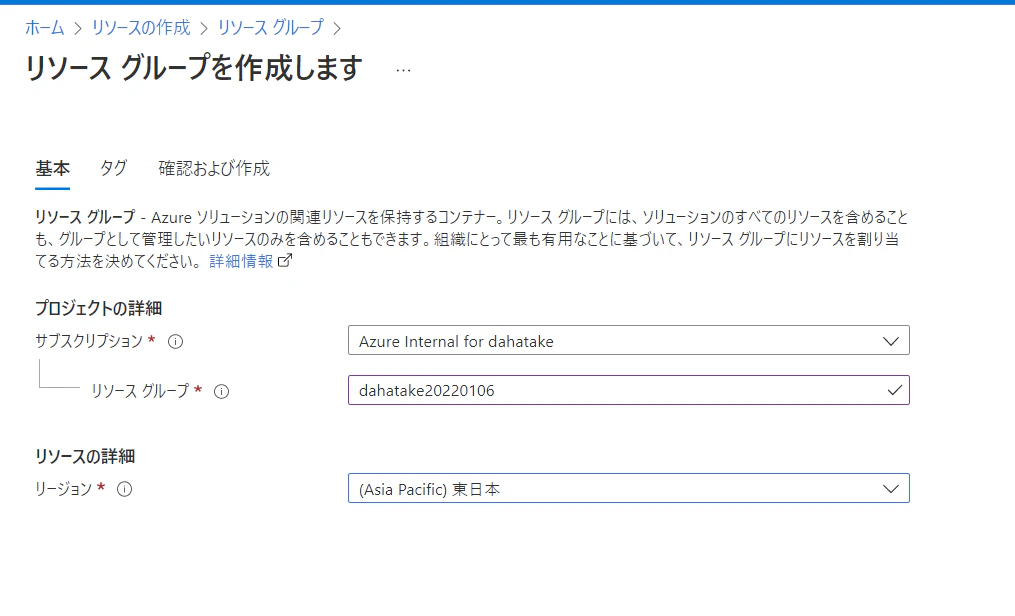Click the info icon next to リソース グループ

click(x=221, y=391)
